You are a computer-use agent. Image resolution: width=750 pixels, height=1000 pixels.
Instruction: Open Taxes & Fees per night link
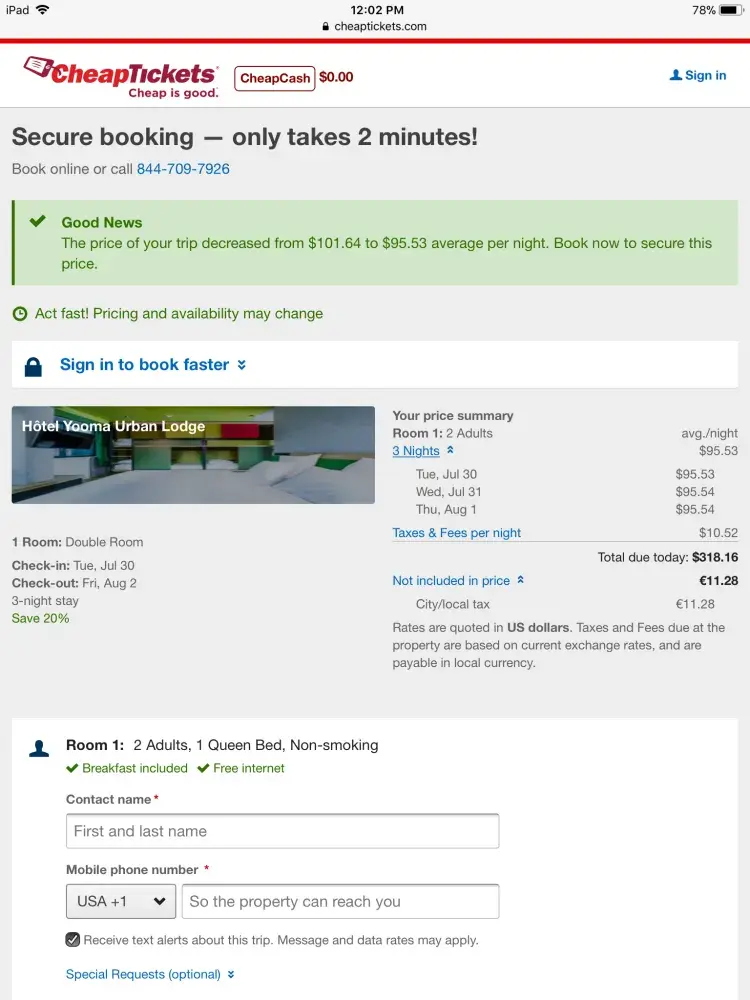(456, 533)
